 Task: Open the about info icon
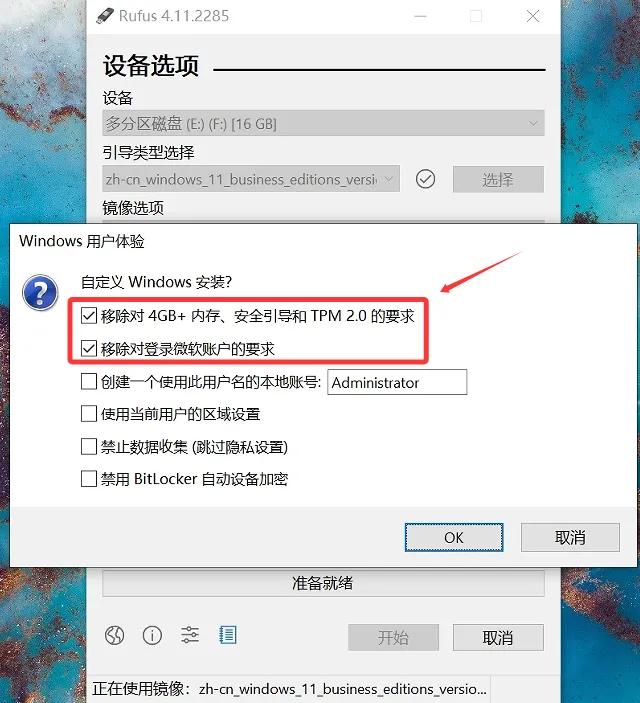(x=152, y=635)
